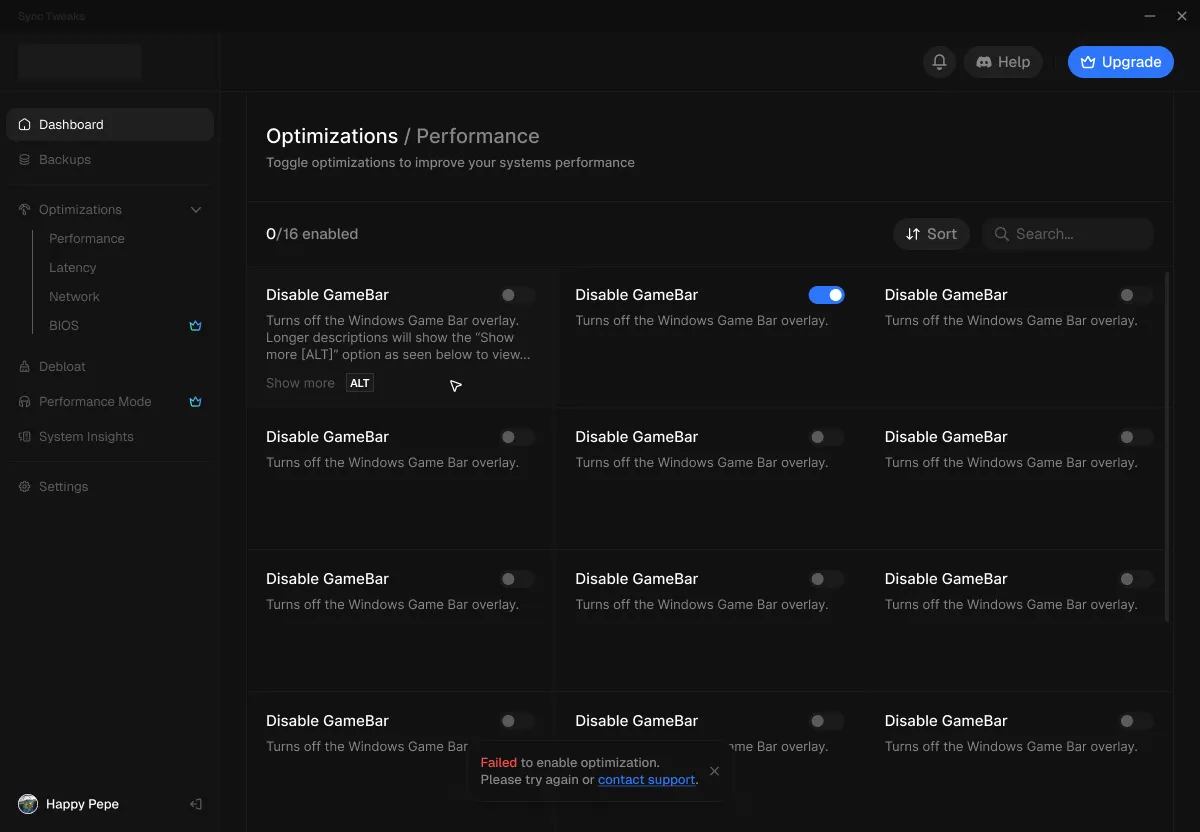Screen dimensions: 1200x832
Task: Select the Backups database icon
Action: click(23, 159)
